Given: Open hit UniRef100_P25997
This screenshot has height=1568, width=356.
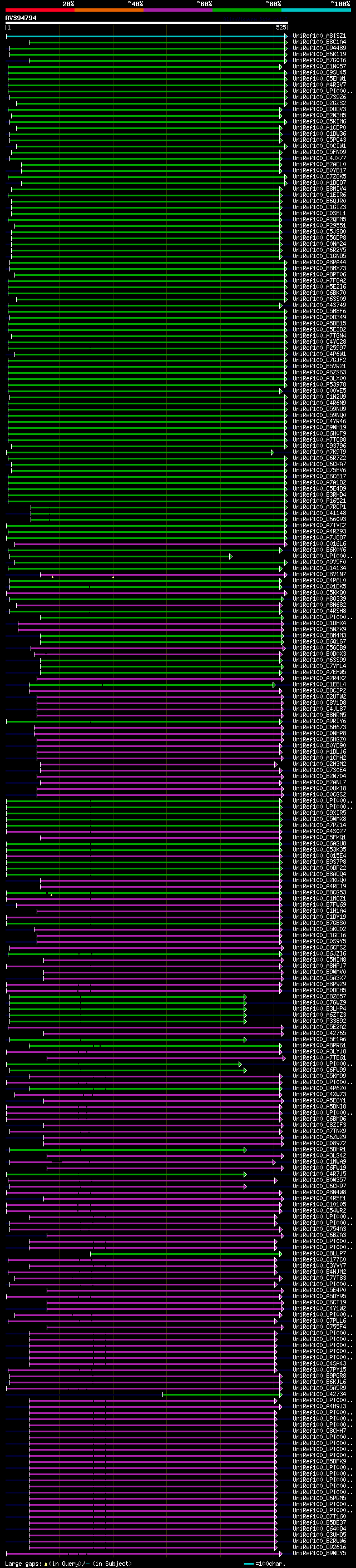Looking at the screenshot, I should (319, 348).
